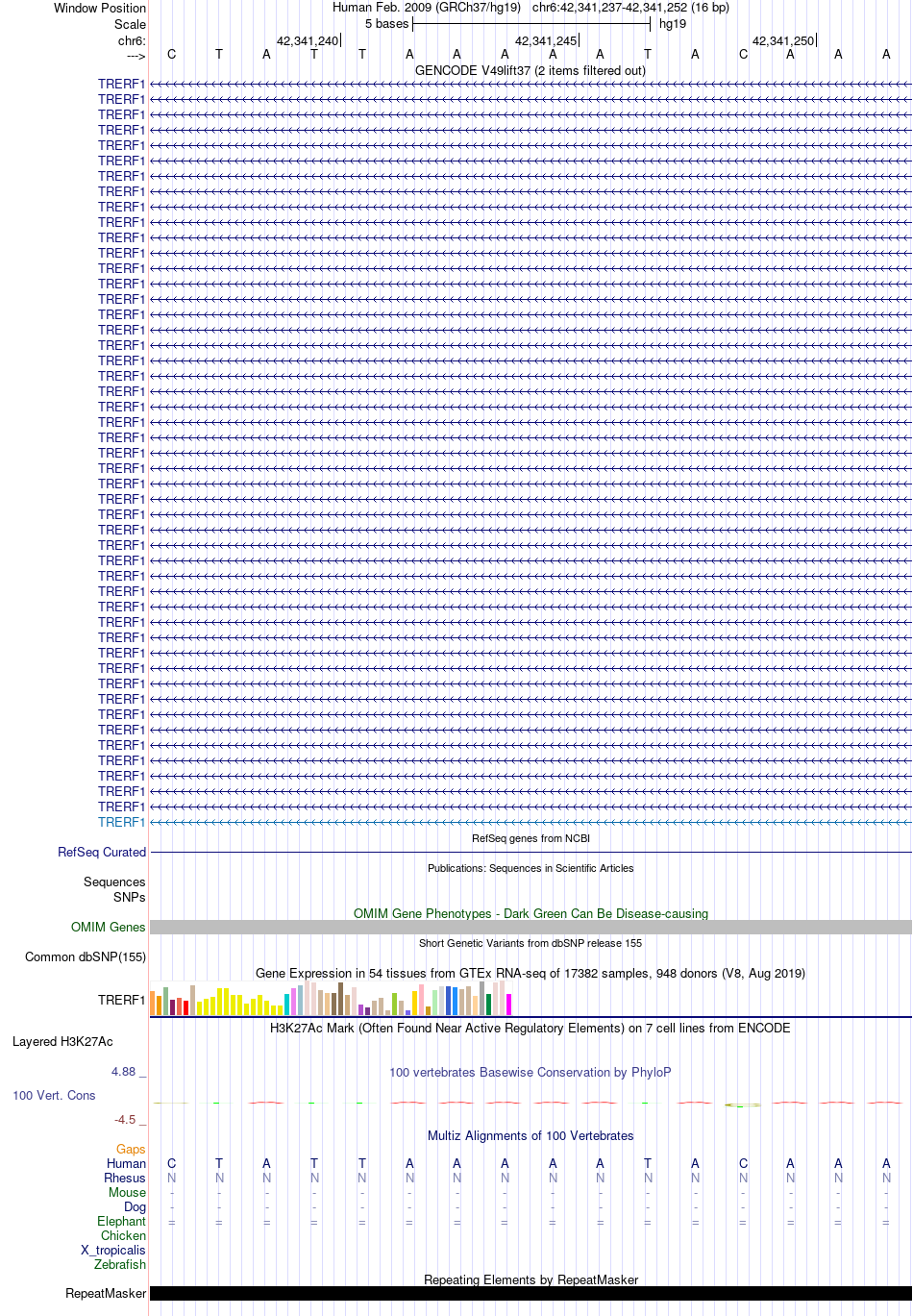Click the chr6: ruler label
This screenshot has height=1316, width=913.
coord(132,41)
